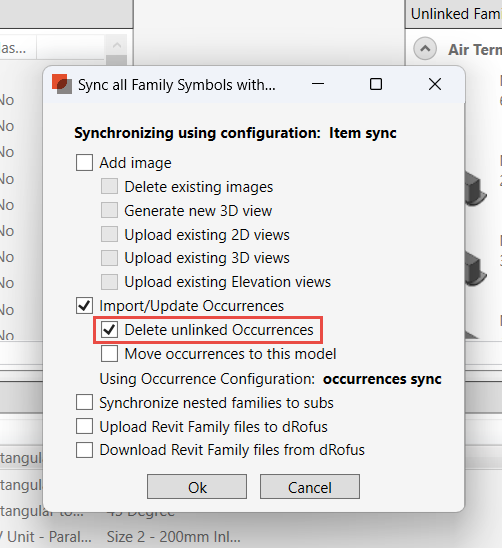Maximize the Sync all Family Symbols dialog
This screenshot has height=548, width=502.
click(x=376, y=84)
